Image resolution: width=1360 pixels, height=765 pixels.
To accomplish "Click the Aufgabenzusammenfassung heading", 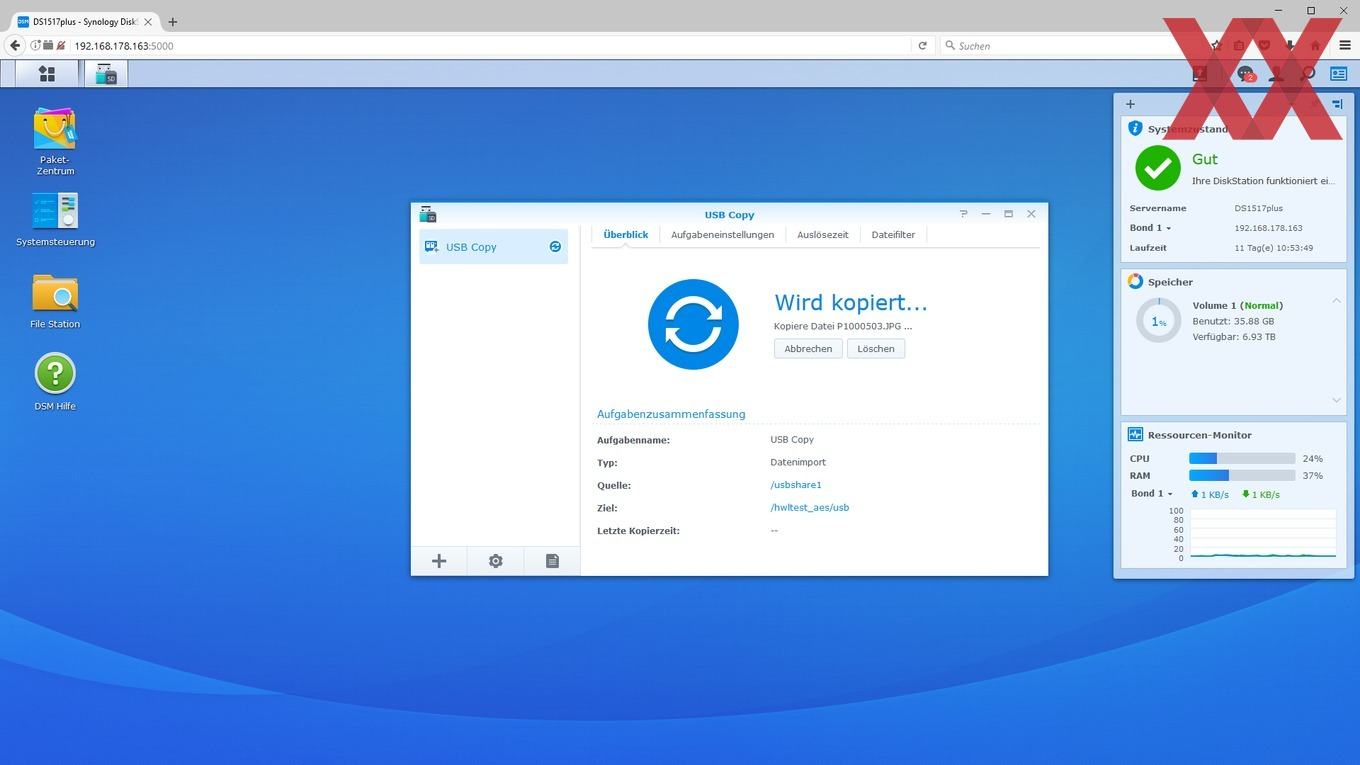I will tap(671, 414).
